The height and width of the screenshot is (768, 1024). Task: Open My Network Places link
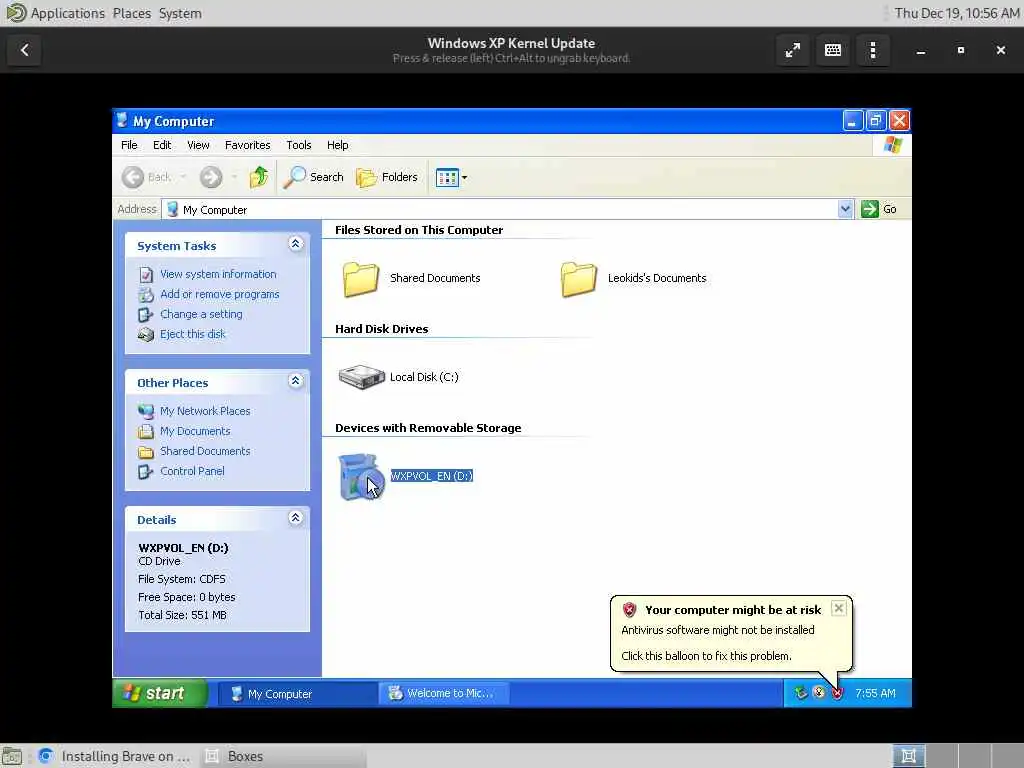(205, 411)
